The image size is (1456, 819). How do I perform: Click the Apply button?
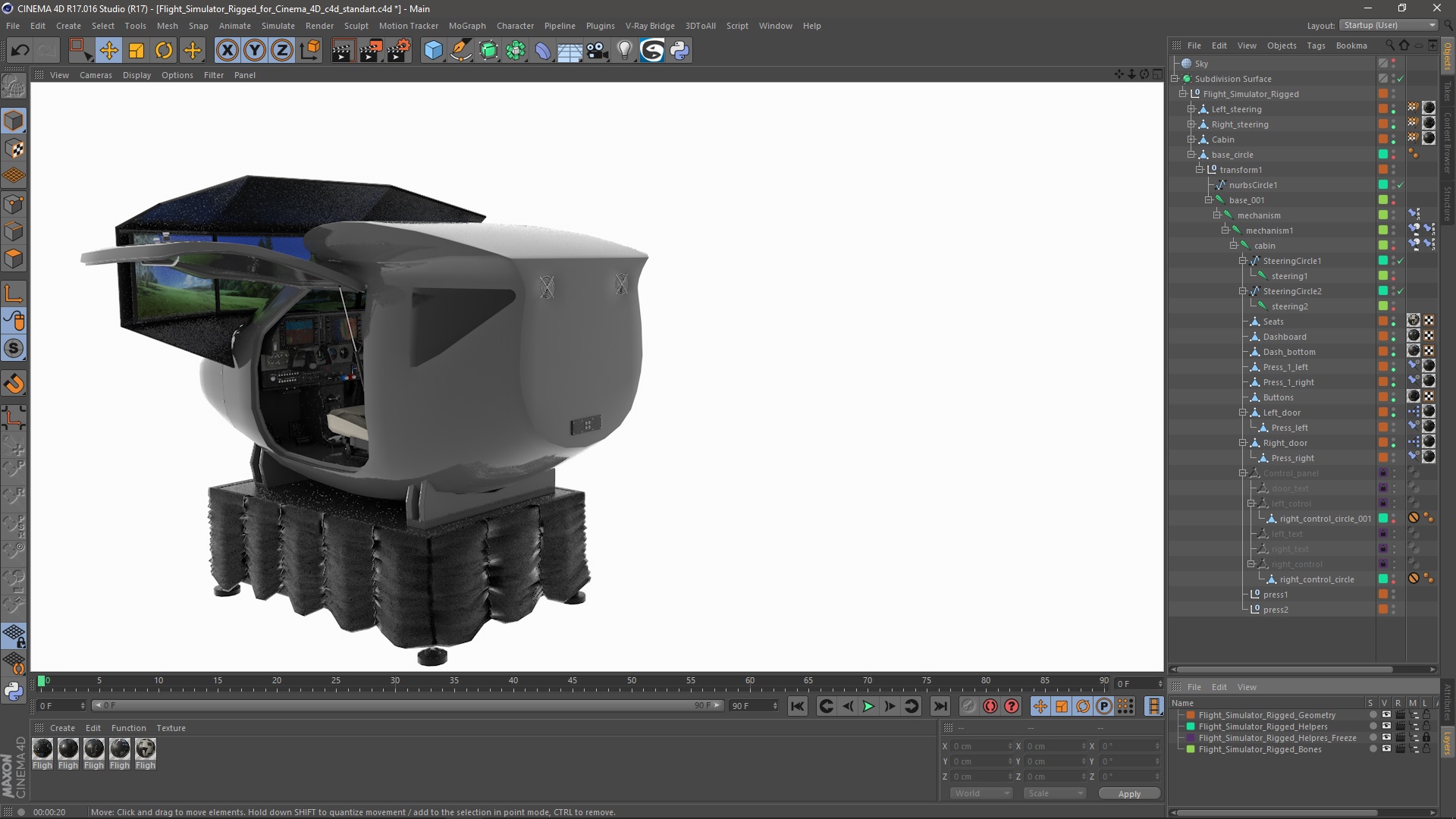click(x=1128, y=793)
